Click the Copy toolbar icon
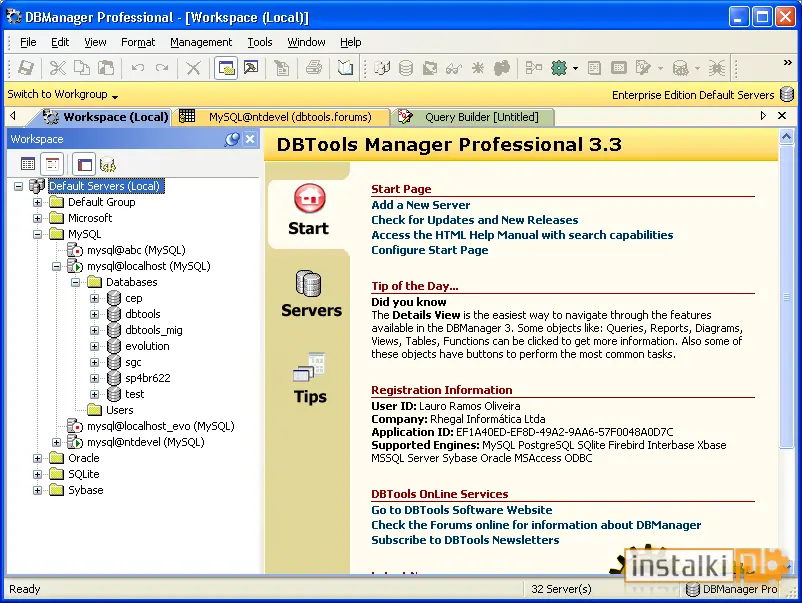This screenshot has height=603, width=802. coord(82,68)
